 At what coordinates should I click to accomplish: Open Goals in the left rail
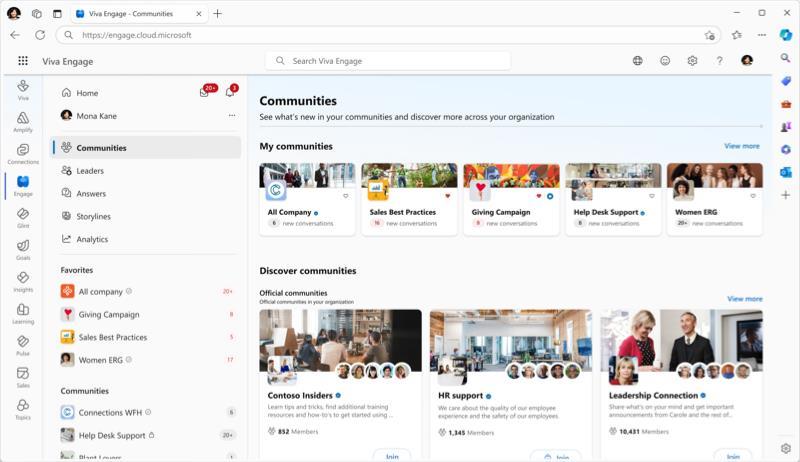(x=23, y=250)
